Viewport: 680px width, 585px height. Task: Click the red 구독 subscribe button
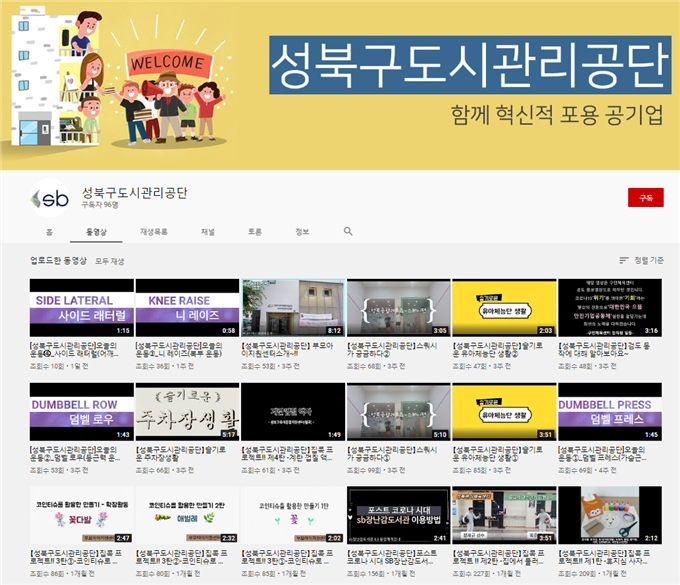click(645, 197)
